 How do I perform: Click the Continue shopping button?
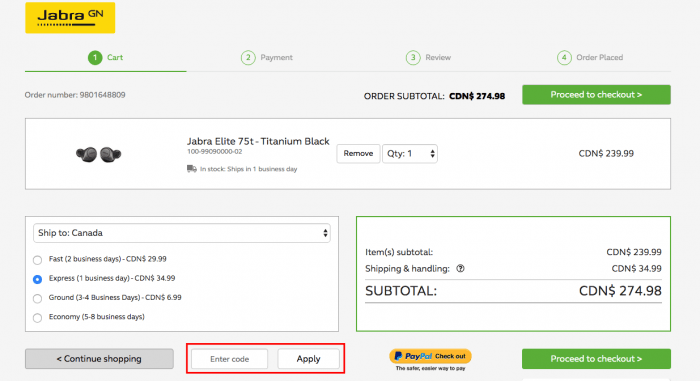coord(99,359)
